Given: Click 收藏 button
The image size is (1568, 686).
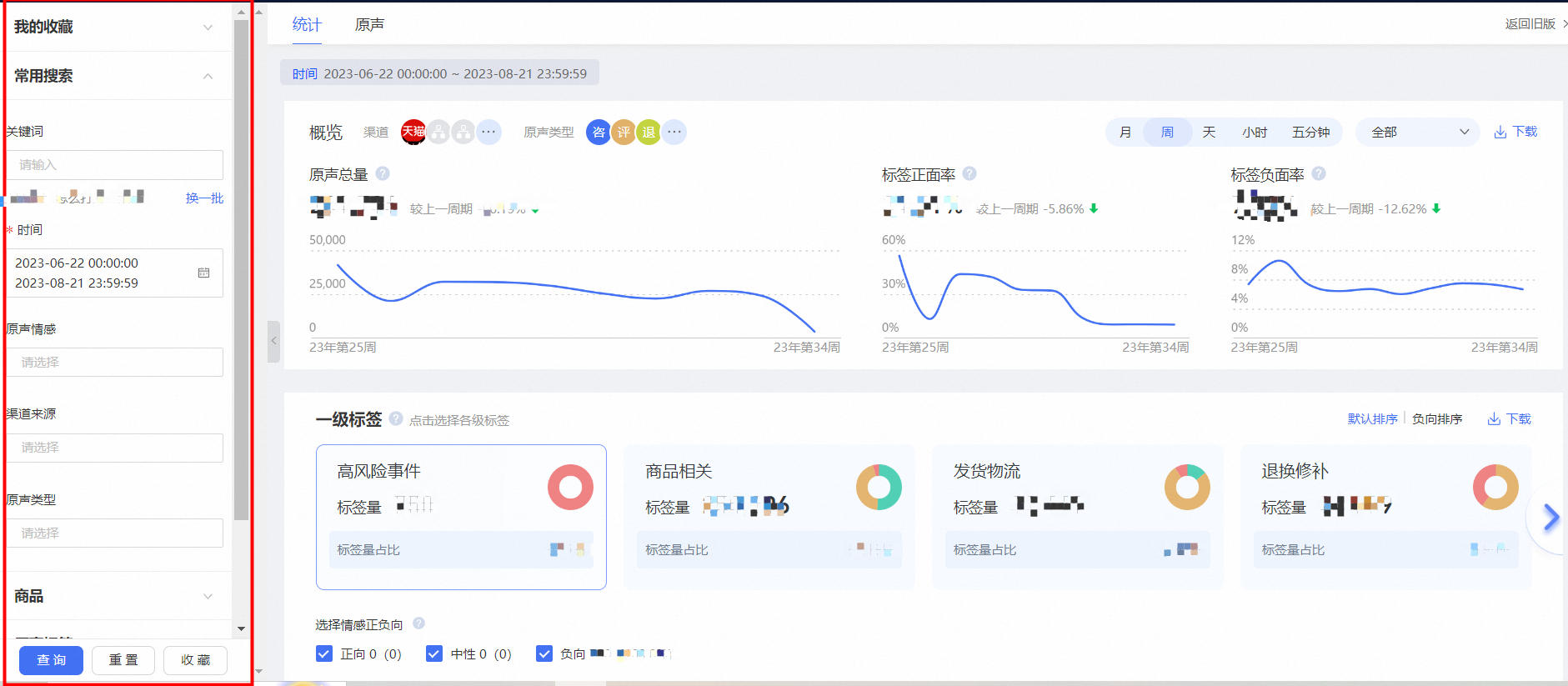Looking at the screenshot, I should [x=195, y=659].
